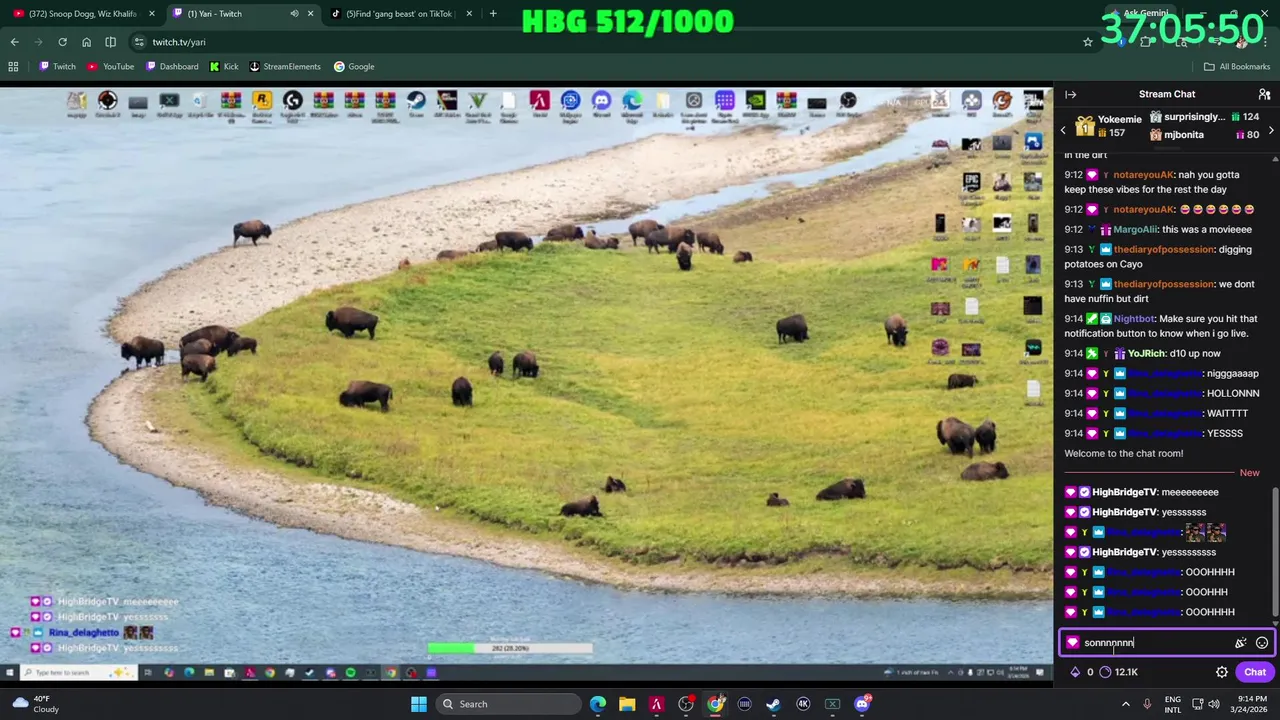
Task: Click HighBridgeTV 'meeeeeeeee' chat message
Action: (1141, 492)
